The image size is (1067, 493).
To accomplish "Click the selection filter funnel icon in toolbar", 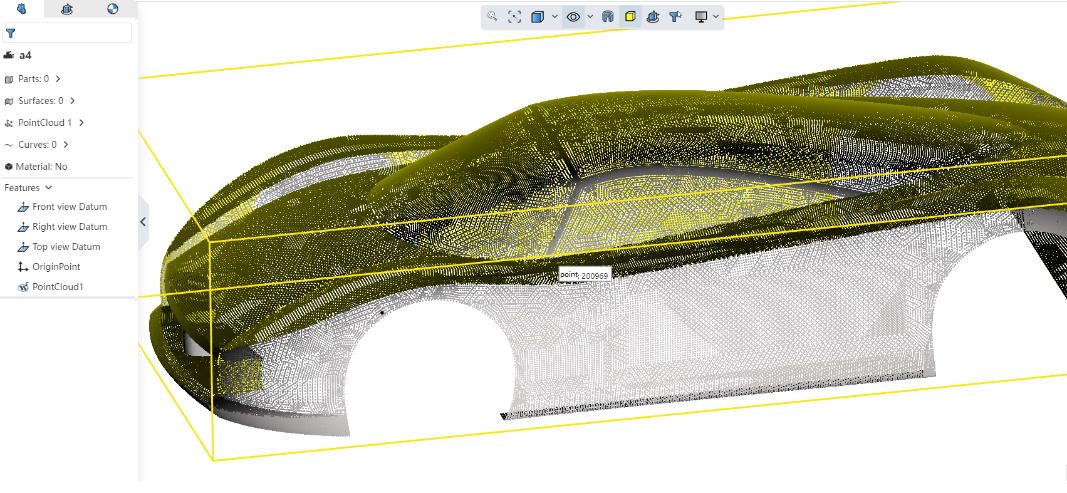I will (x=676, y=17).
